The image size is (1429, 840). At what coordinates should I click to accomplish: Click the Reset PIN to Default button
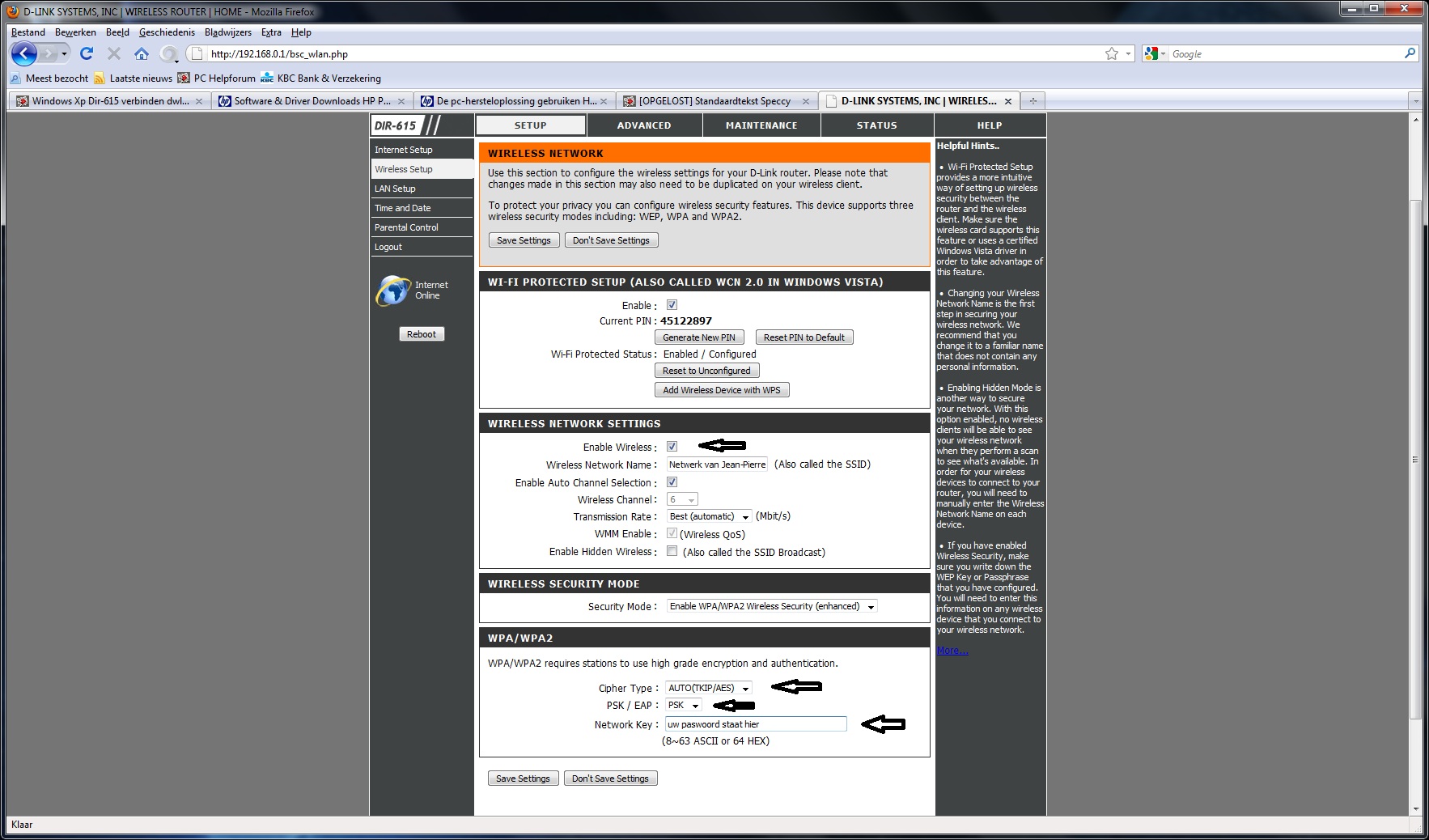tap(804, 337)
